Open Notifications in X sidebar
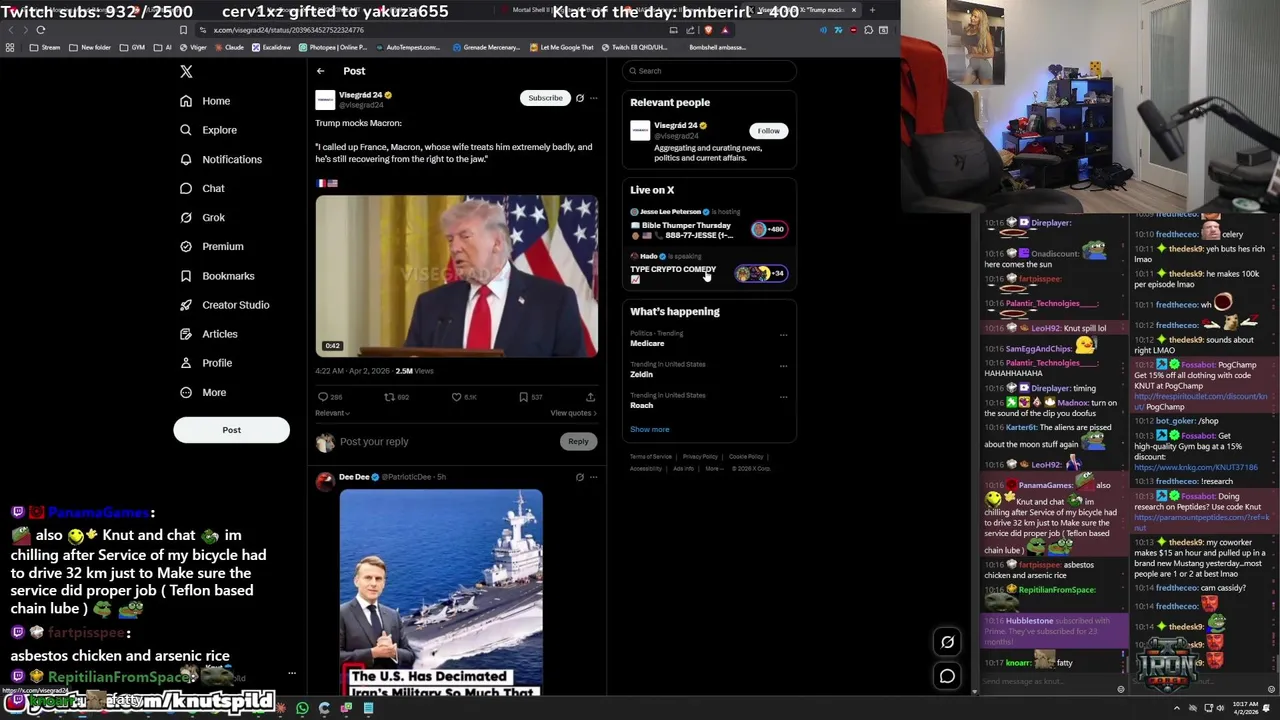 [x=221, y=159]
